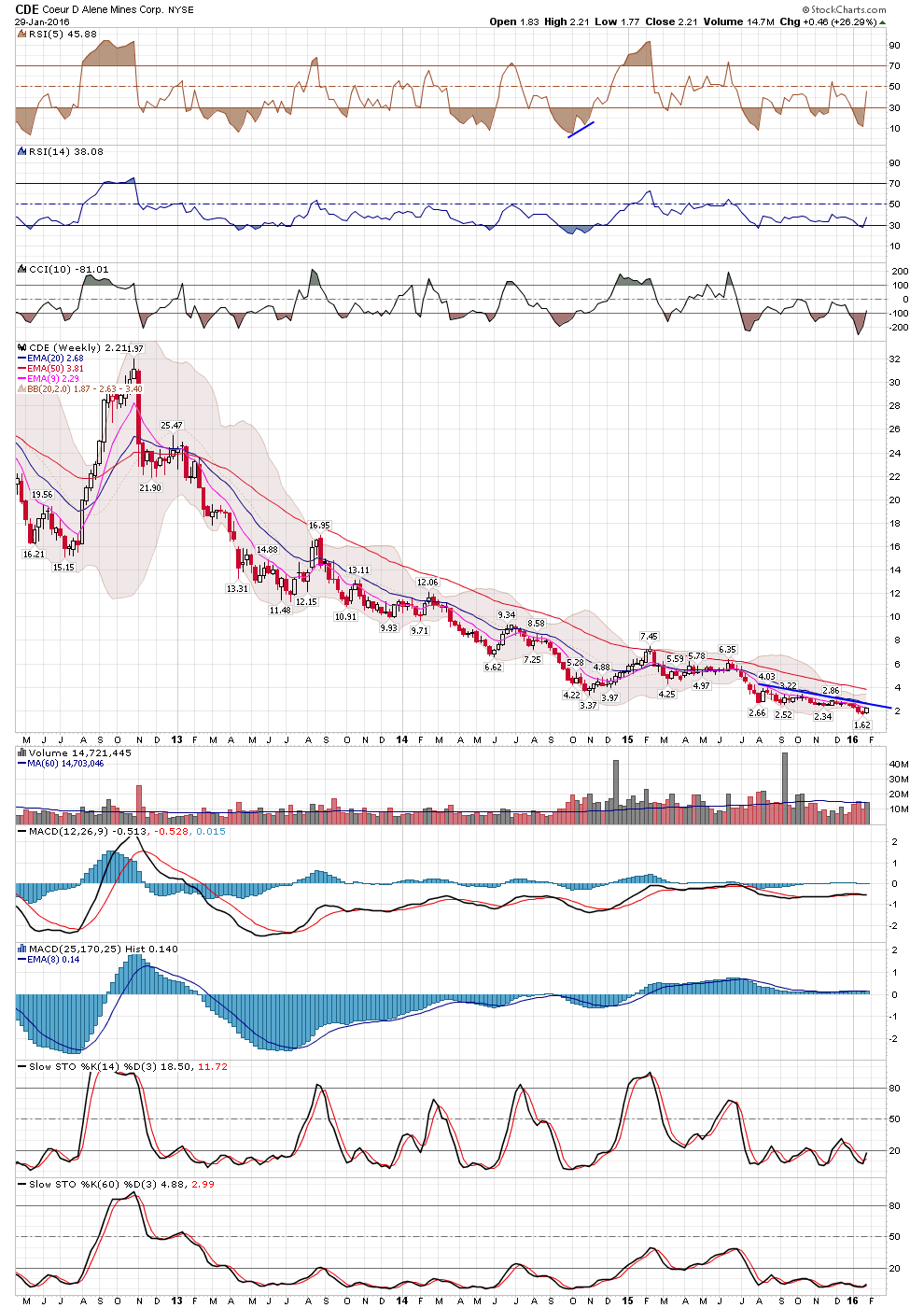Click the 14 year label below price chart
The height and width of the screenshot is (1308, 924).
[402, 739]
